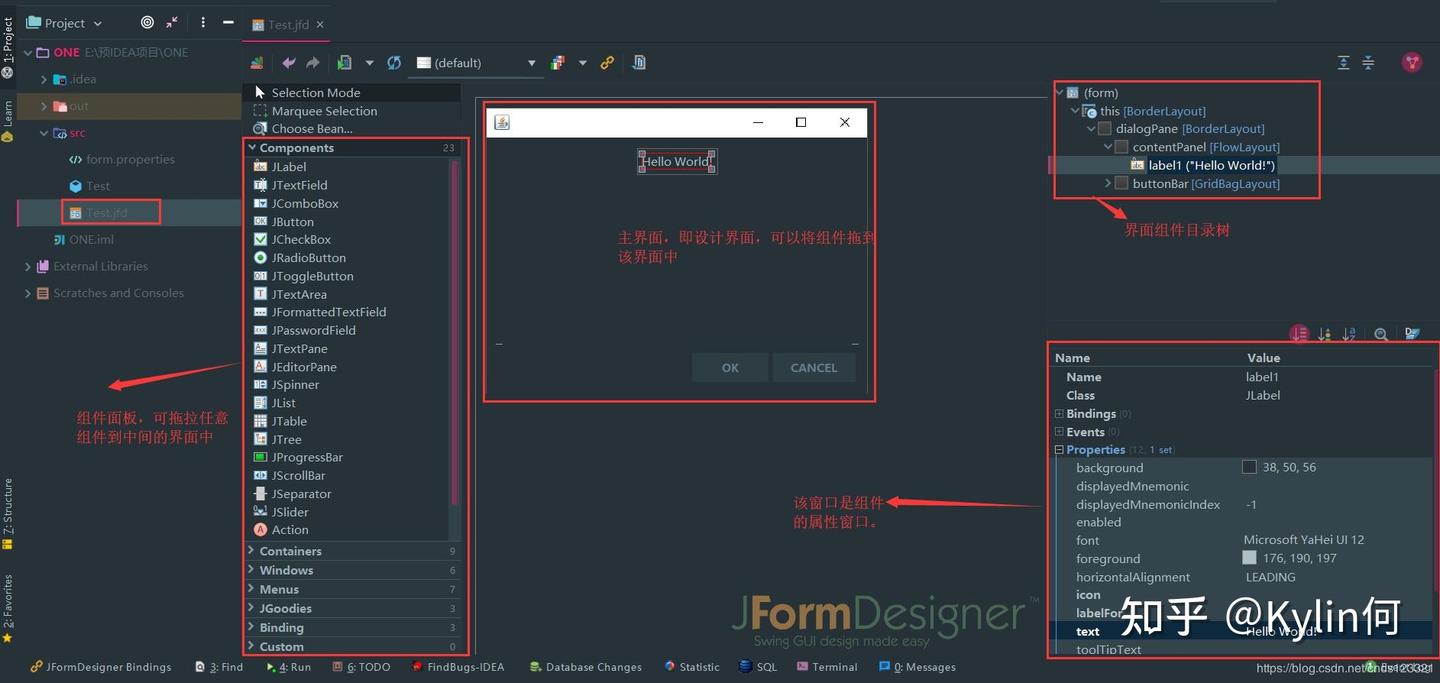1440x683 pixels.
Task: Check the contentPanel checkbox in tree
Action: (x=1120, y=146)
